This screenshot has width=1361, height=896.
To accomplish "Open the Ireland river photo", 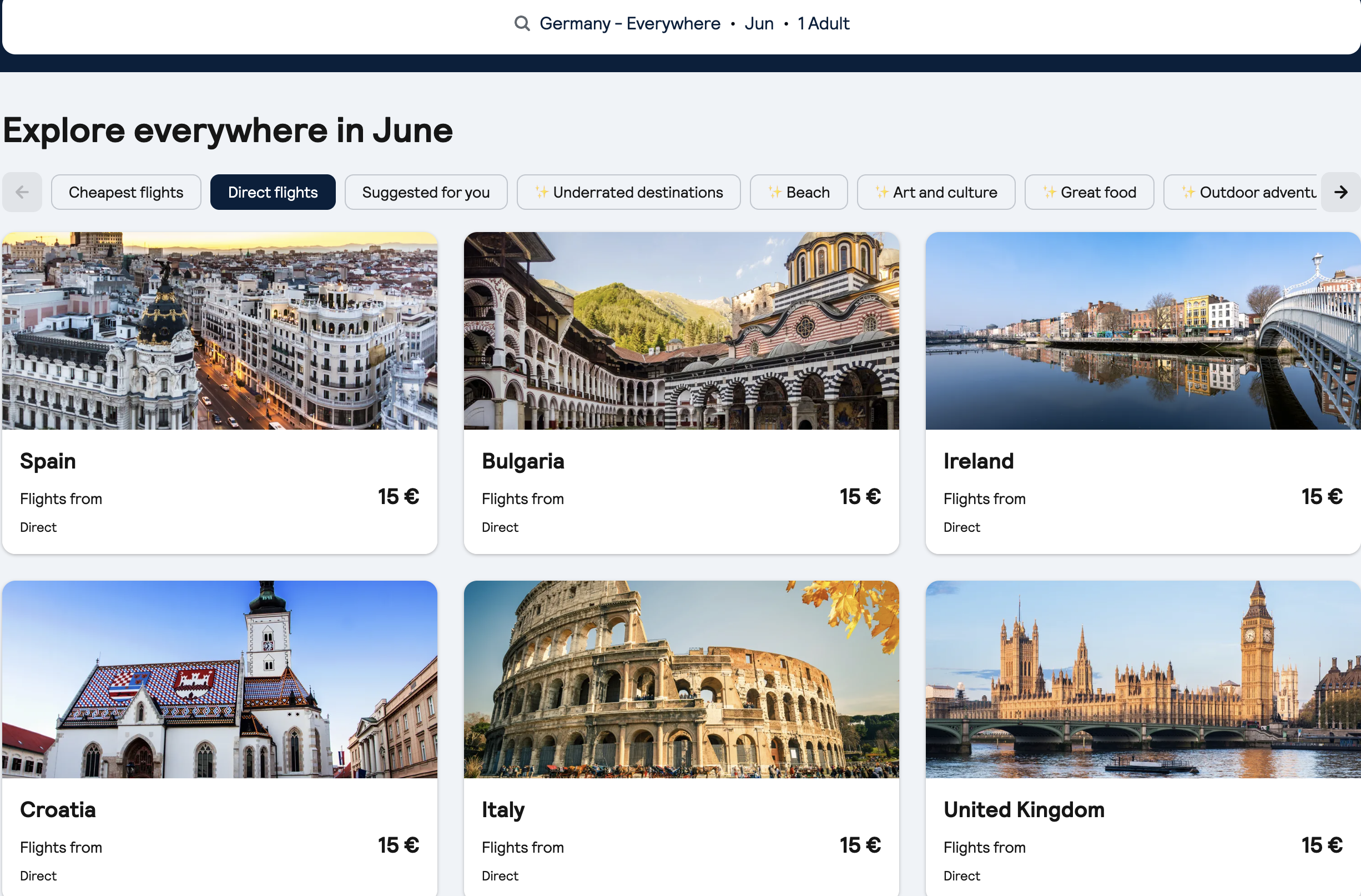I will (1142, 330).
